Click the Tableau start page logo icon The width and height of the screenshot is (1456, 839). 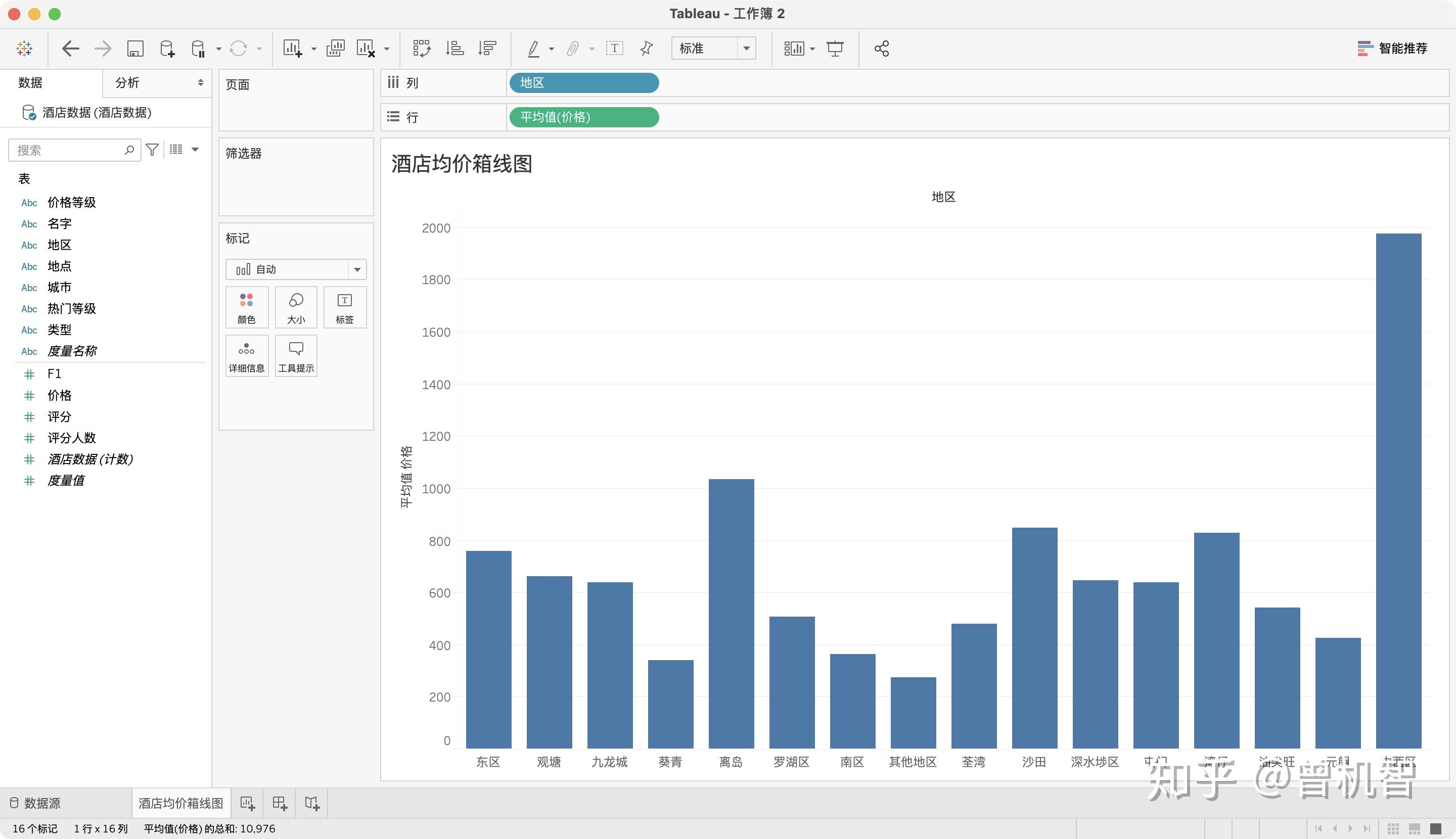pos(24,49)
